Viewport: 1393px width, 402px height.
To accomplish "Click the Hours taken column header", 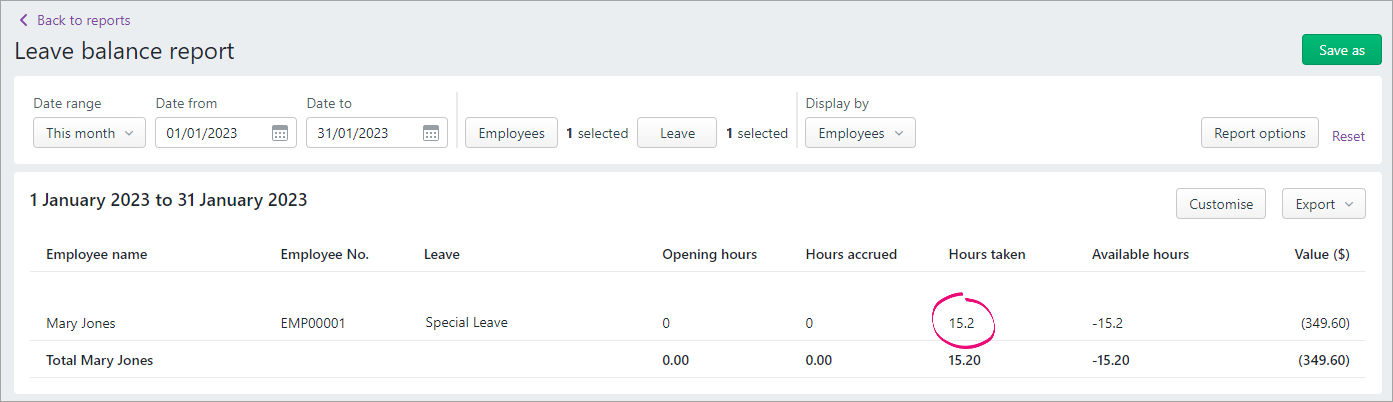I will point(986,254).
